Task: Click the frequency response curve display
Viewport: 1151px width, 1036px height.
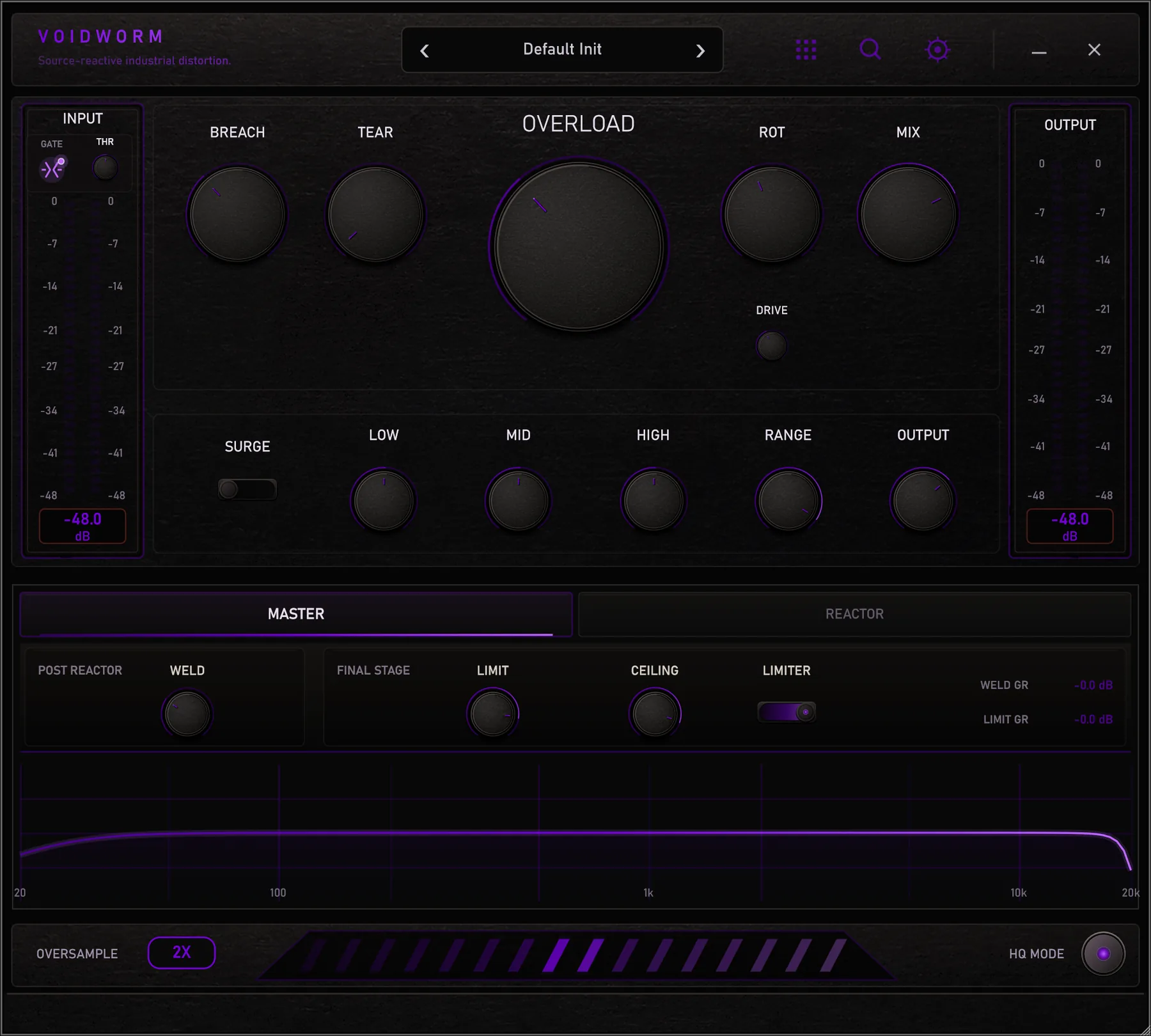Action: point(575,828)
